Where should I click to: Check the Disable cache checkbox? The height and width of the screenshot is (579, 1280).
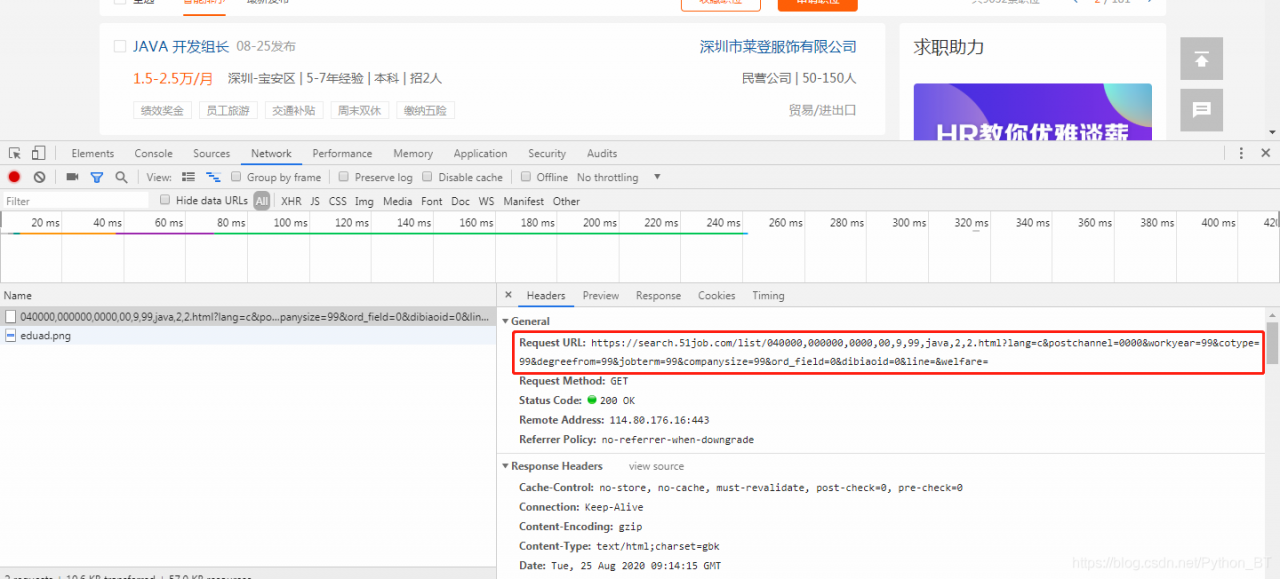[428, 177]
